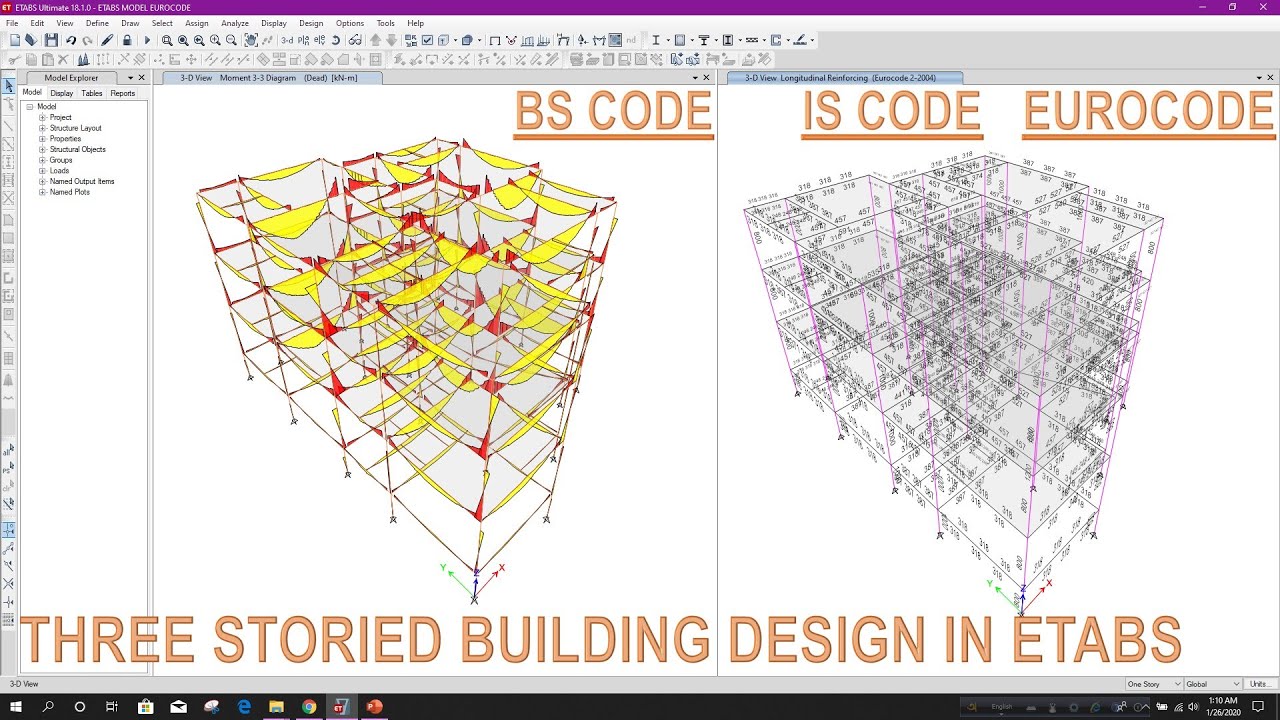Click the clock in the system tray
This screenshot has height=720, width=1280.
coord(1223,706)
